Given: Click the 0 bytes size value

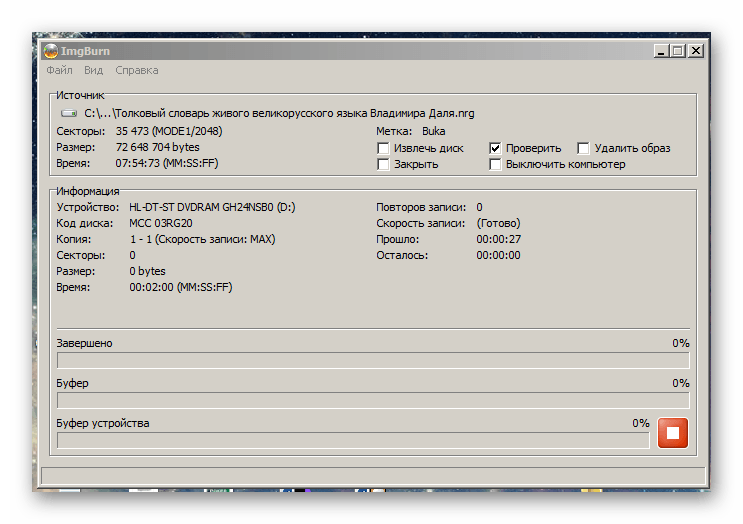Looking at the screenshot, I should coord(147,271).
